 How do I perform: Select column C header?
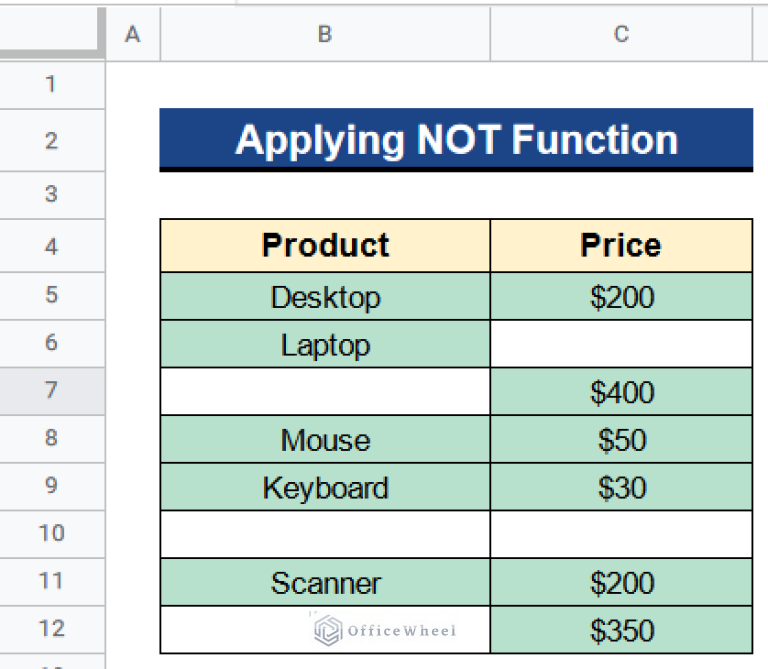pyautogui.click(x=621, y=35)
